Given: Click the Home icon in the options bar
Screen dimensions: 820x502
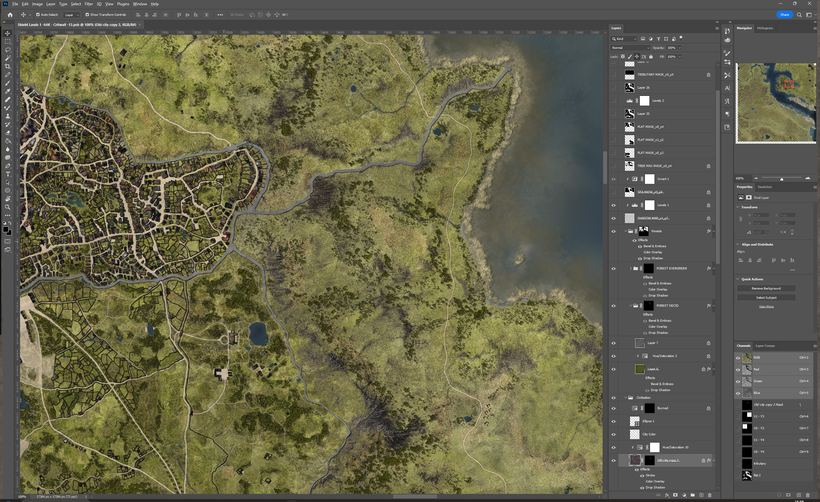Looking at the screenshot, I should 10,15.
